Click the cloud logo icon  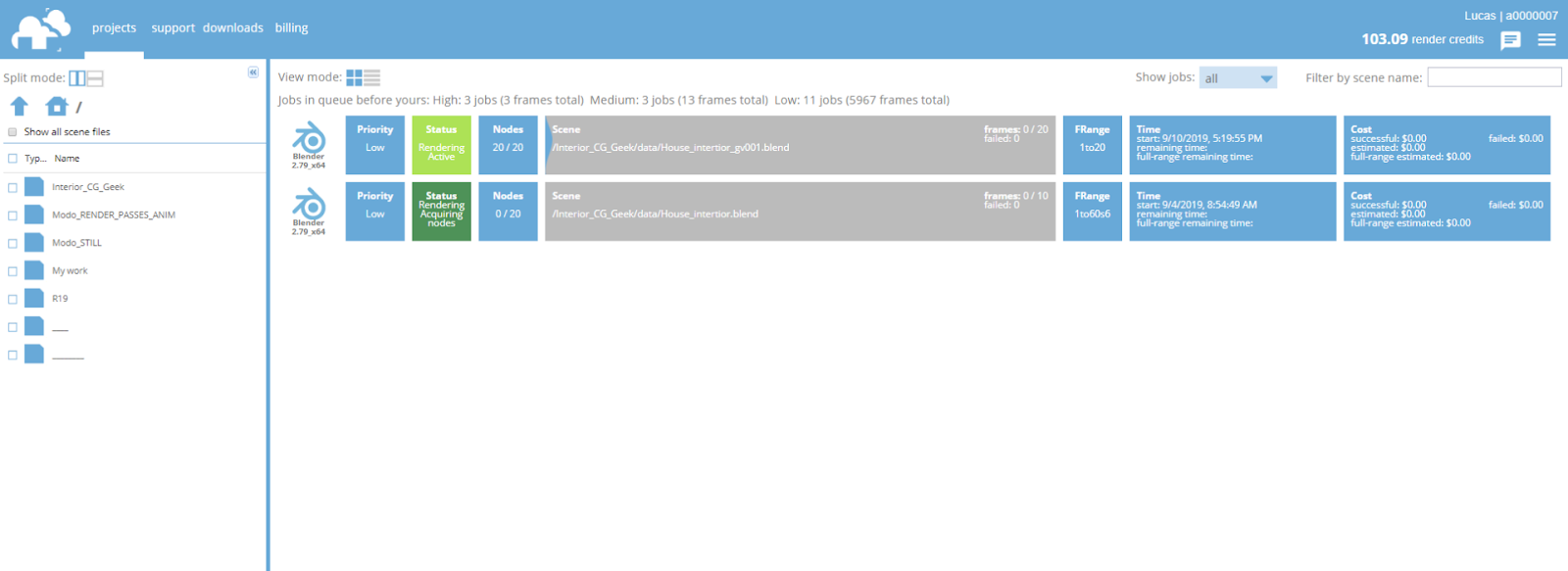(x=41, y=30)
